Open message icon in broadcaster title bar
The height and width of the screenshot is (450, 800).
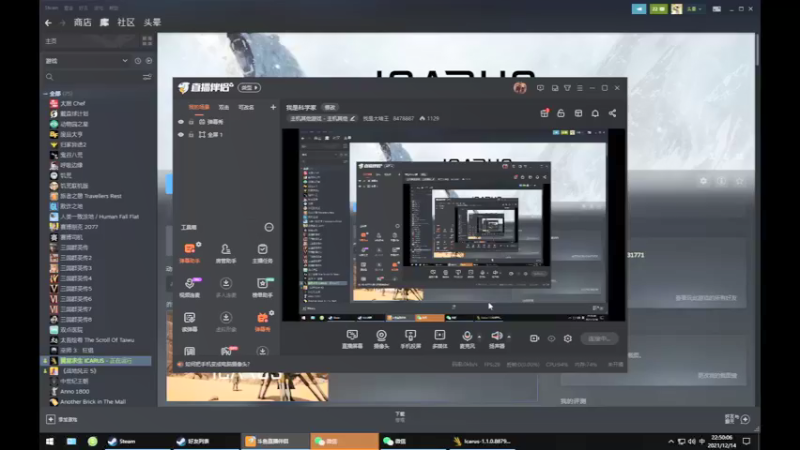[x=540, y=88]
